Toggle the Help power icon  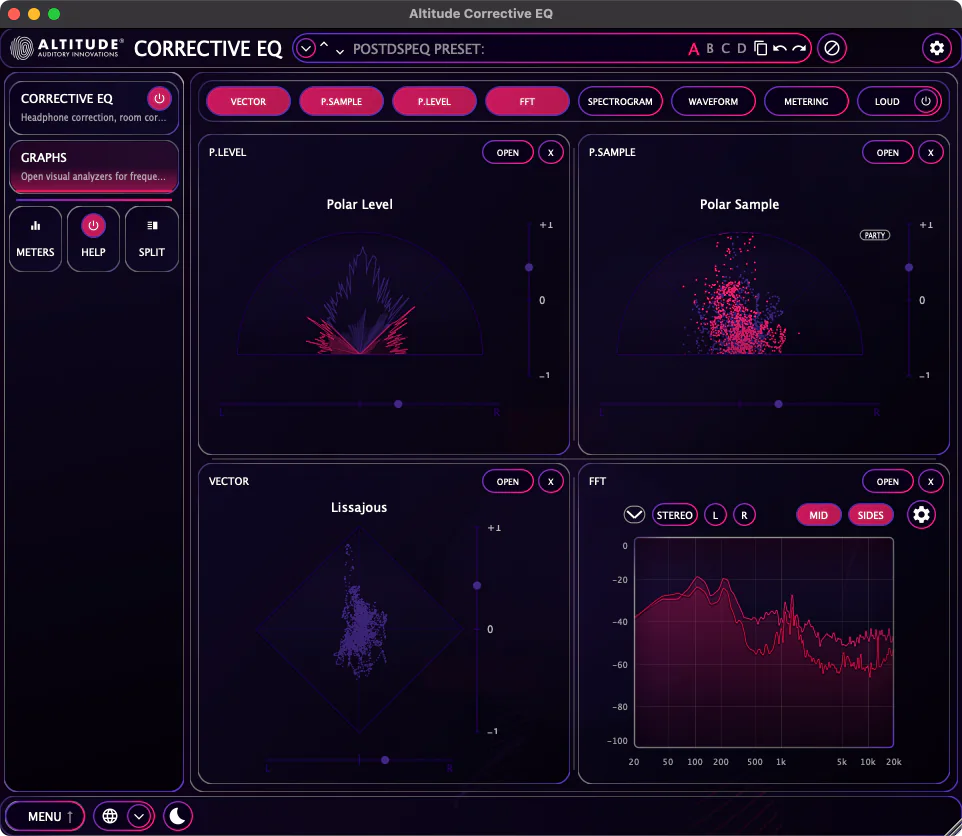coord(93,226)
